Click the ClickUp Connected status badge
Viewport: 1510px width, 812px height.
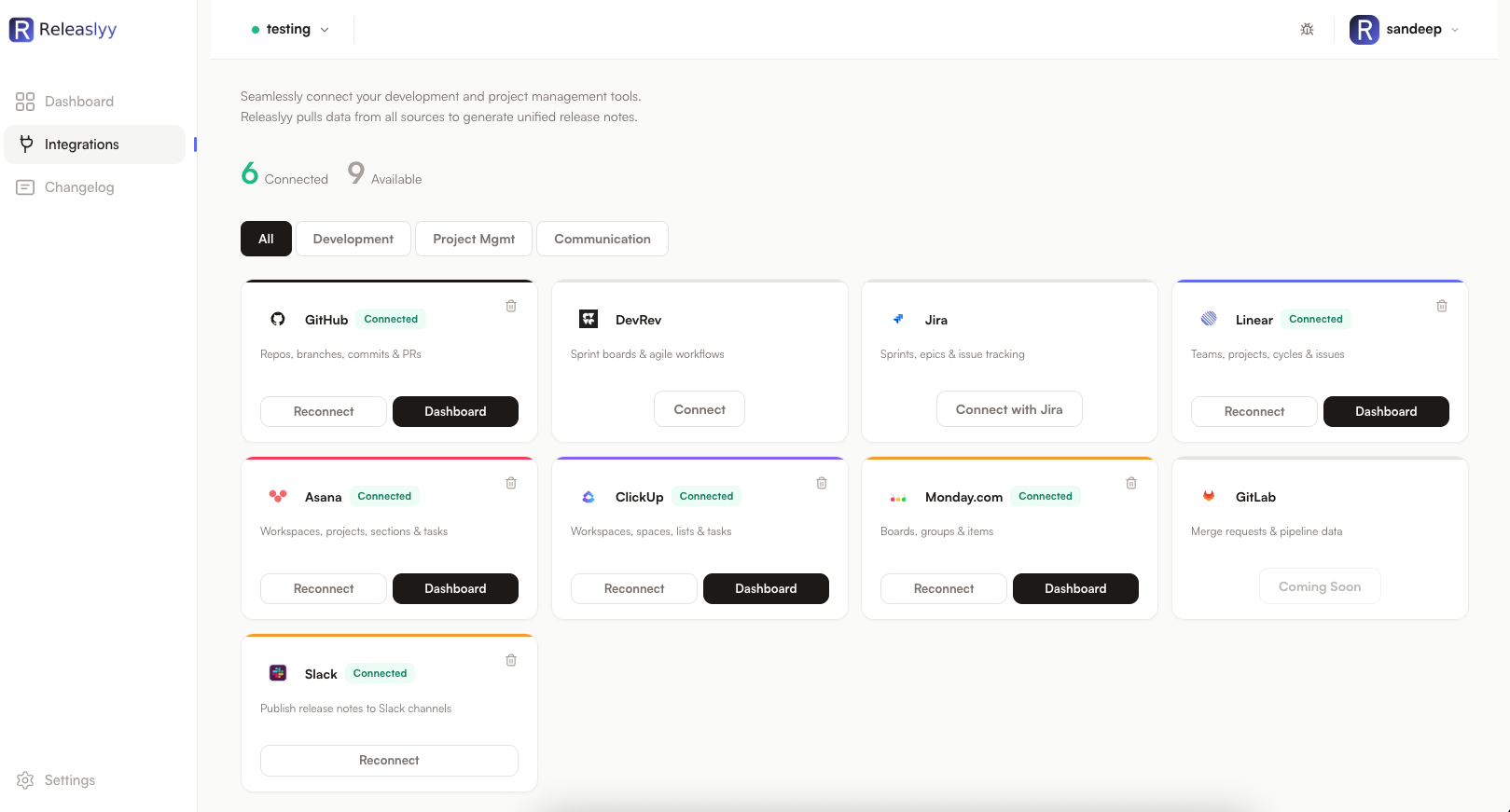[706, 496]
